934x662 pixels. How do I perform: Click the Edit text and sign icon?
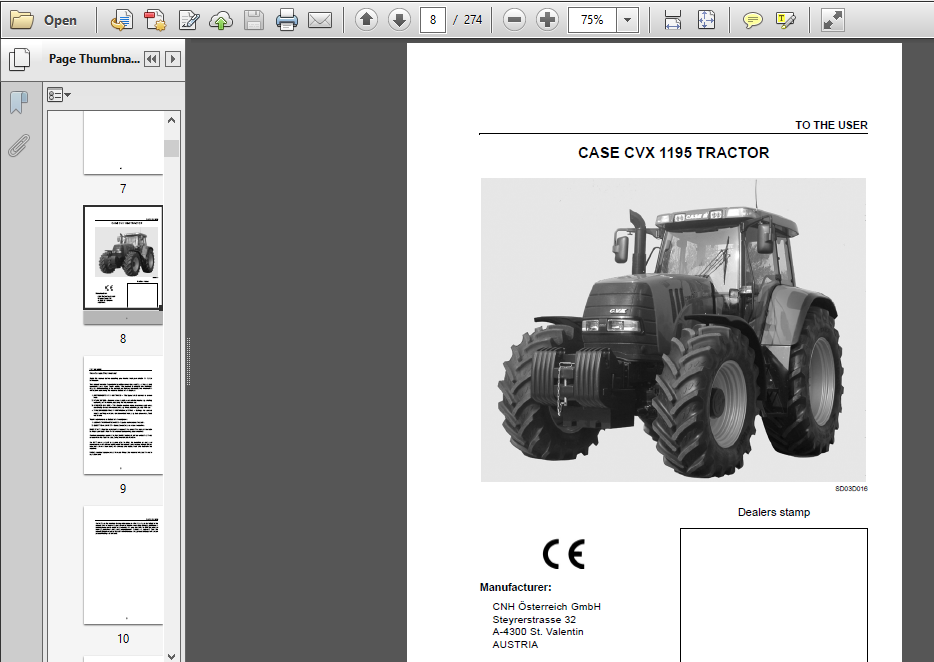[189, 20]
